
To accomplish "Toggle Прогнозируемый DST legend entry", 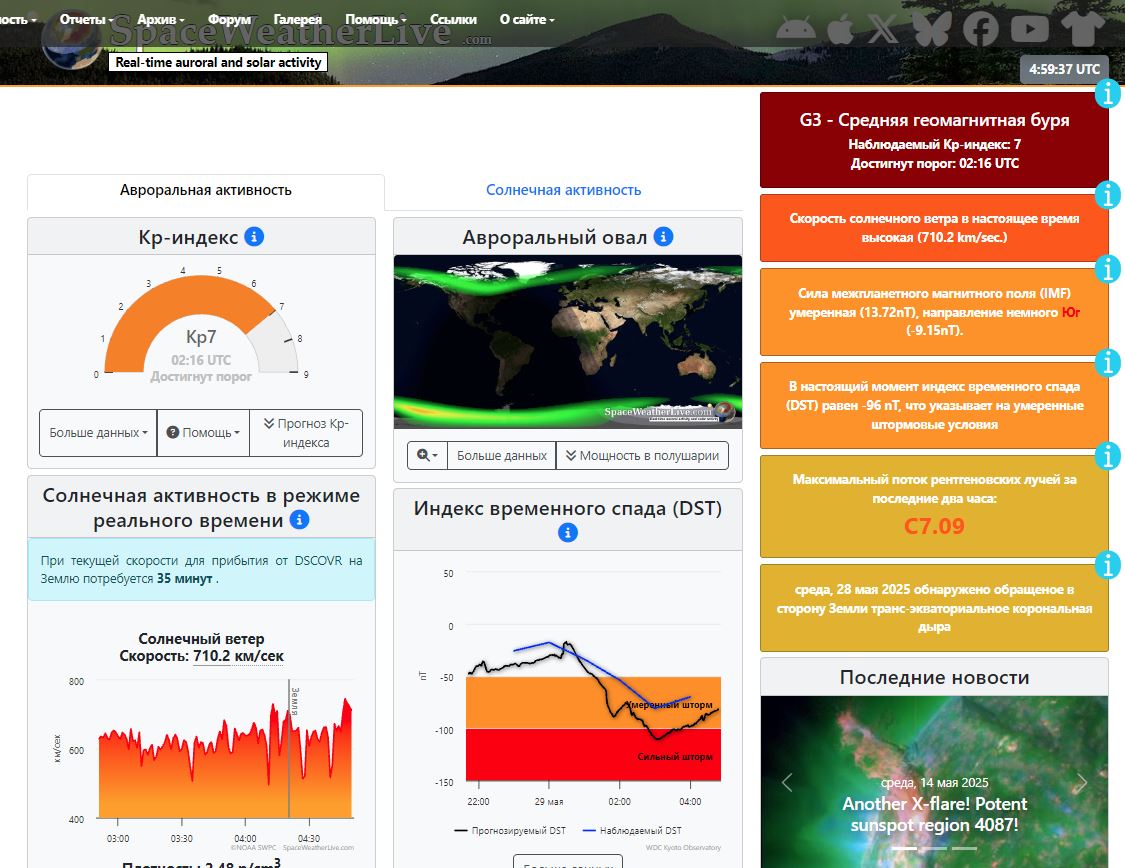I will point(510,831).
